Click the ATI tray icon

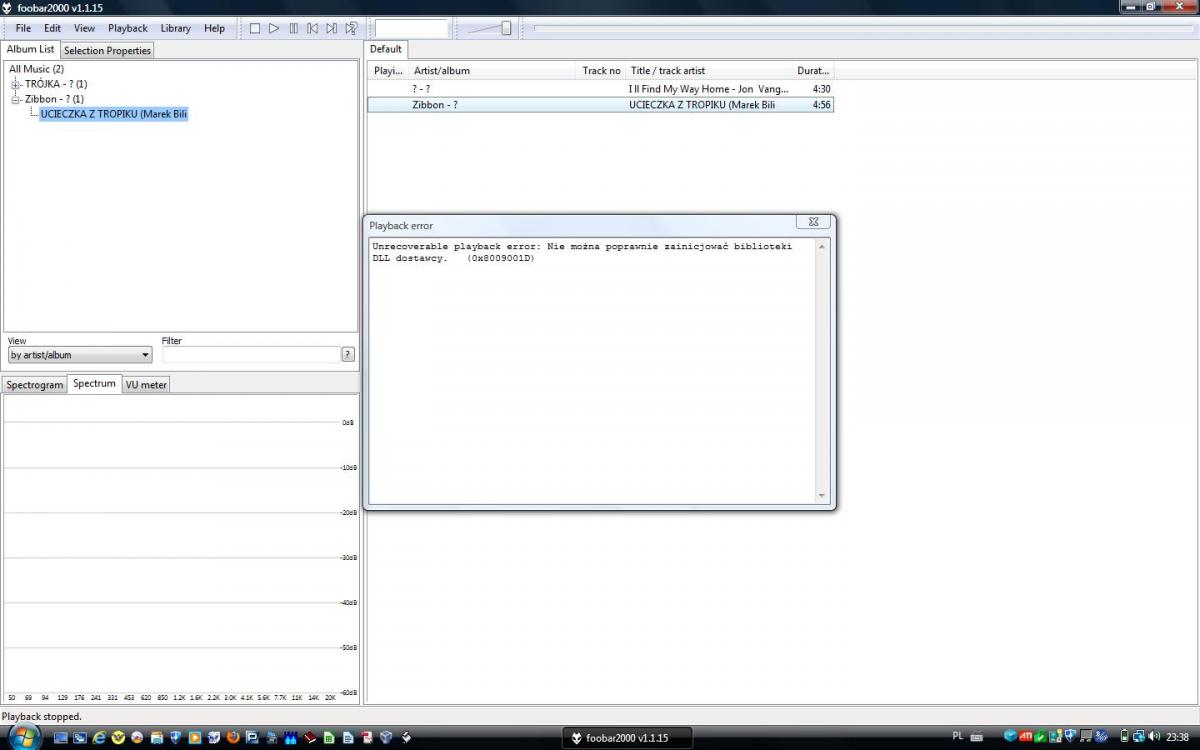coord(1026,736)
